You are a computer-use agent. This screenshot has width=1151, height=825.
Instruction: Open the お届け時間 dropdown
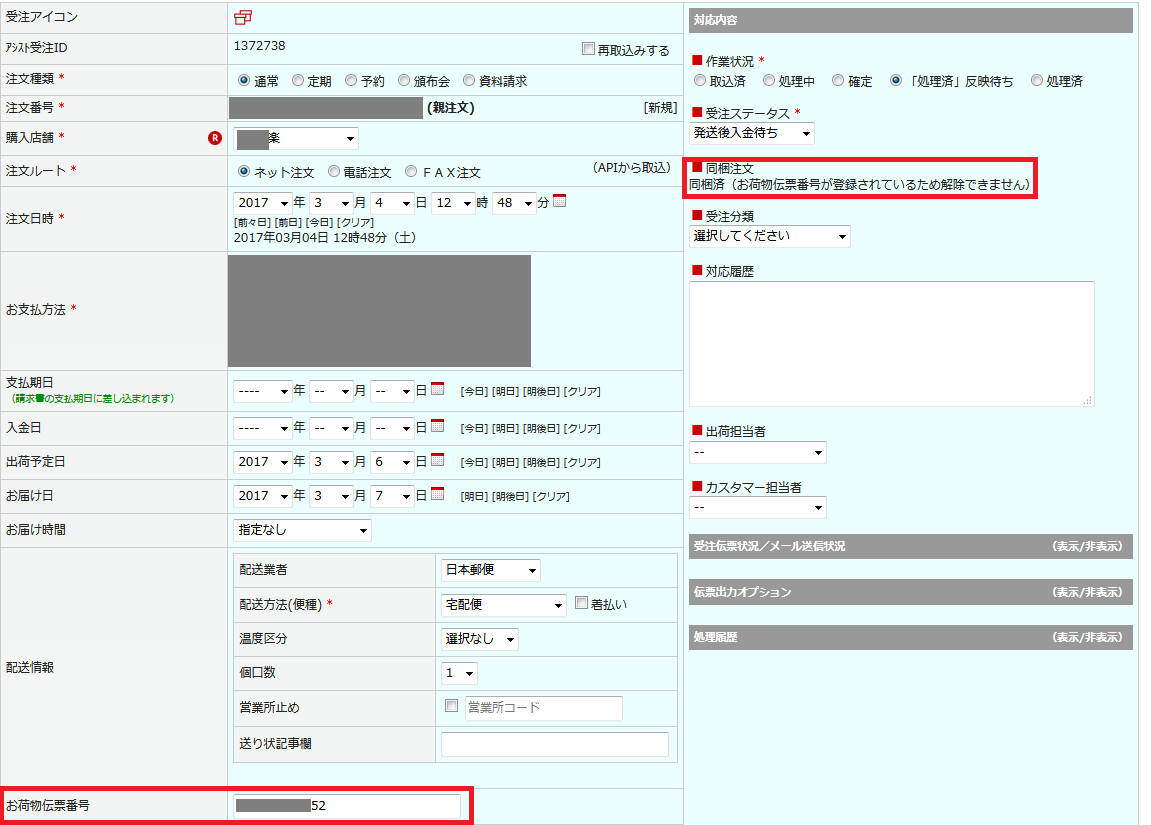pos(302,530)
